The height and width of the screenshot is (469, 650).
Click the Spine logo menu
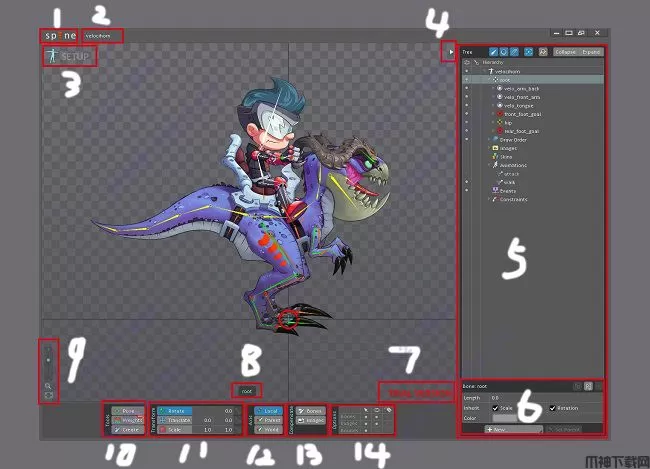pos(59,35)
